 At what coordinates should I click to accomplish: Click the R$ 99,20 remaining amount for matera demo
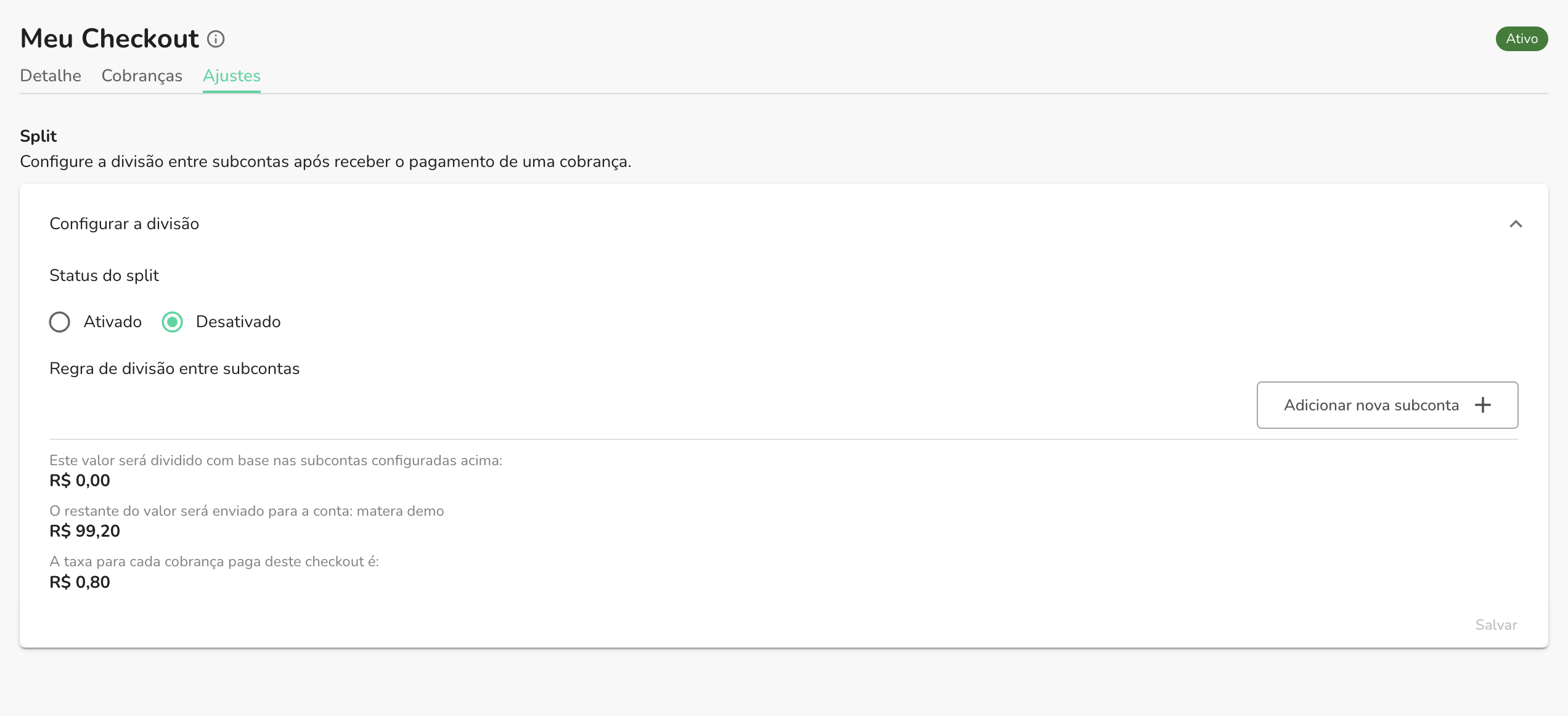pos(85,531)
